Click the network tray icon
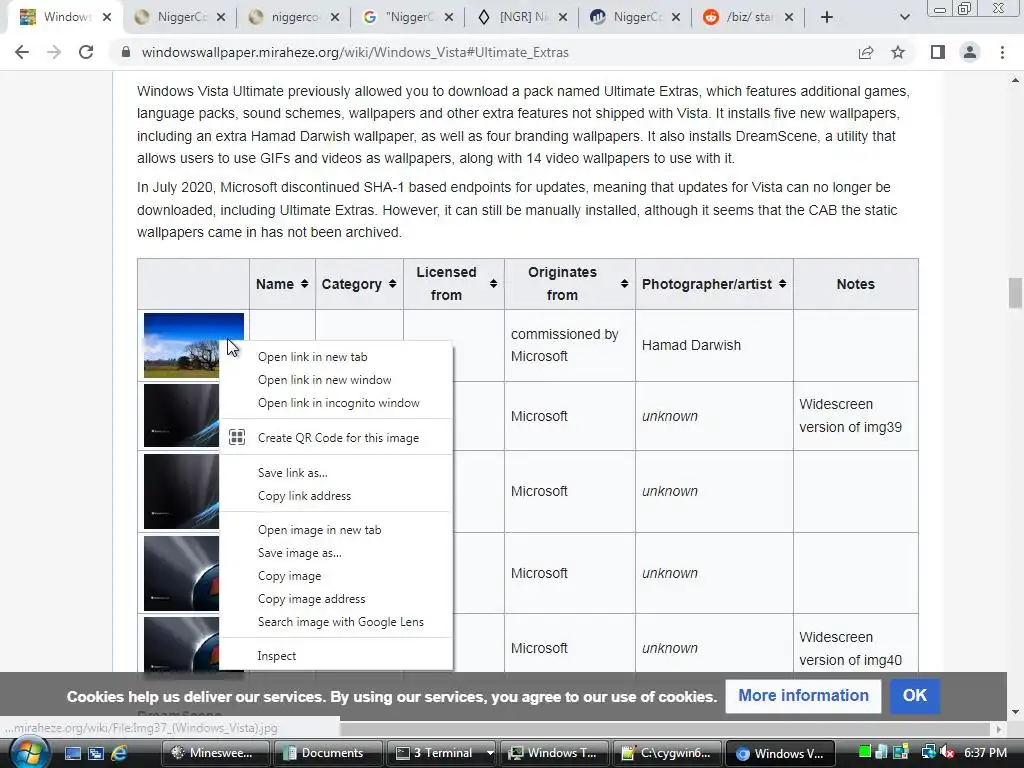Screen dimensions: 1024x768 [927, 752]
